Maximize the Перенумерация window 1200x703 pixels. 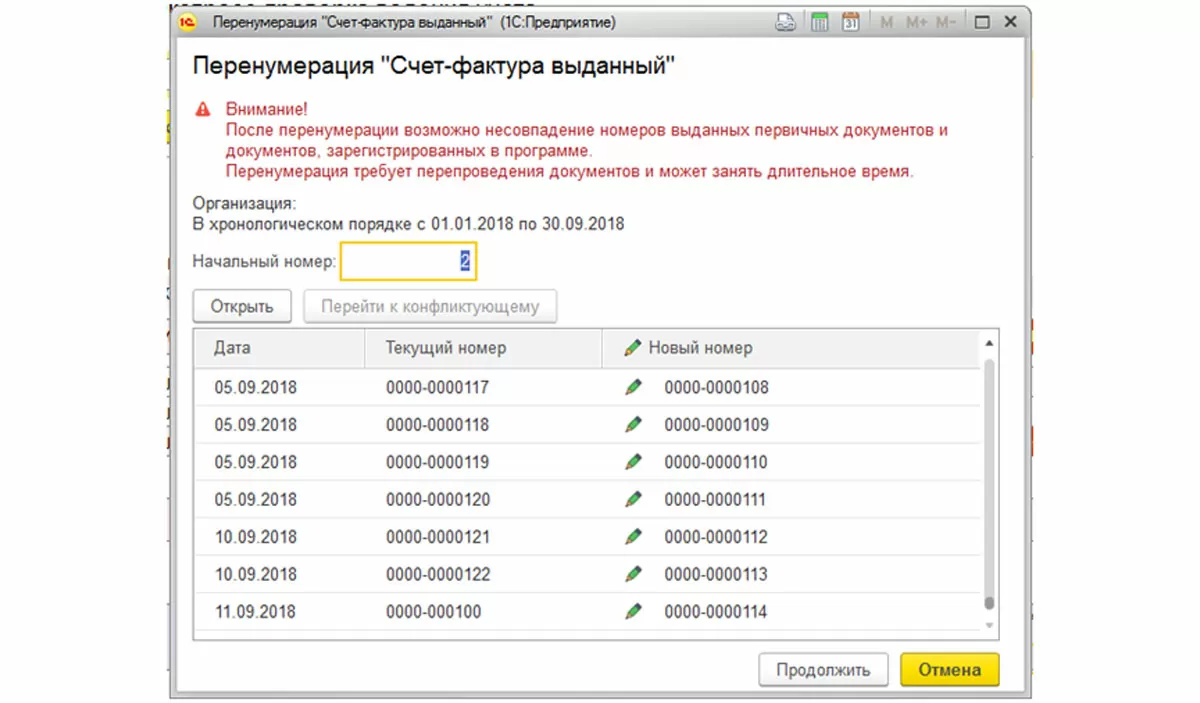tap(981, 21)
